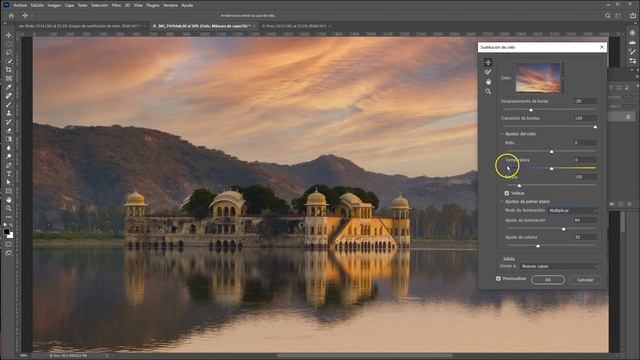The height and width of the screenshot is (360, 640).
Task: Open the Imagen menu
Action: [x=54, y=5]
